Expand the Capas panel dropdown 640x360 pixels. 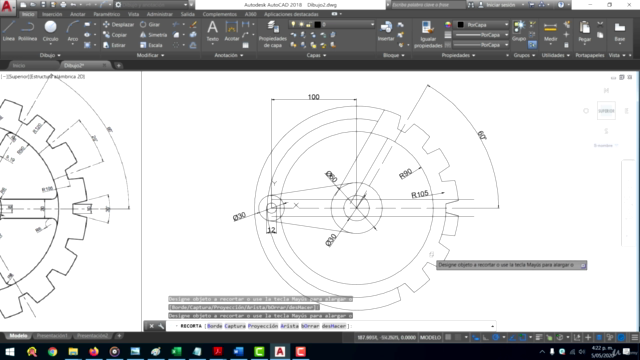pos(316,55)
